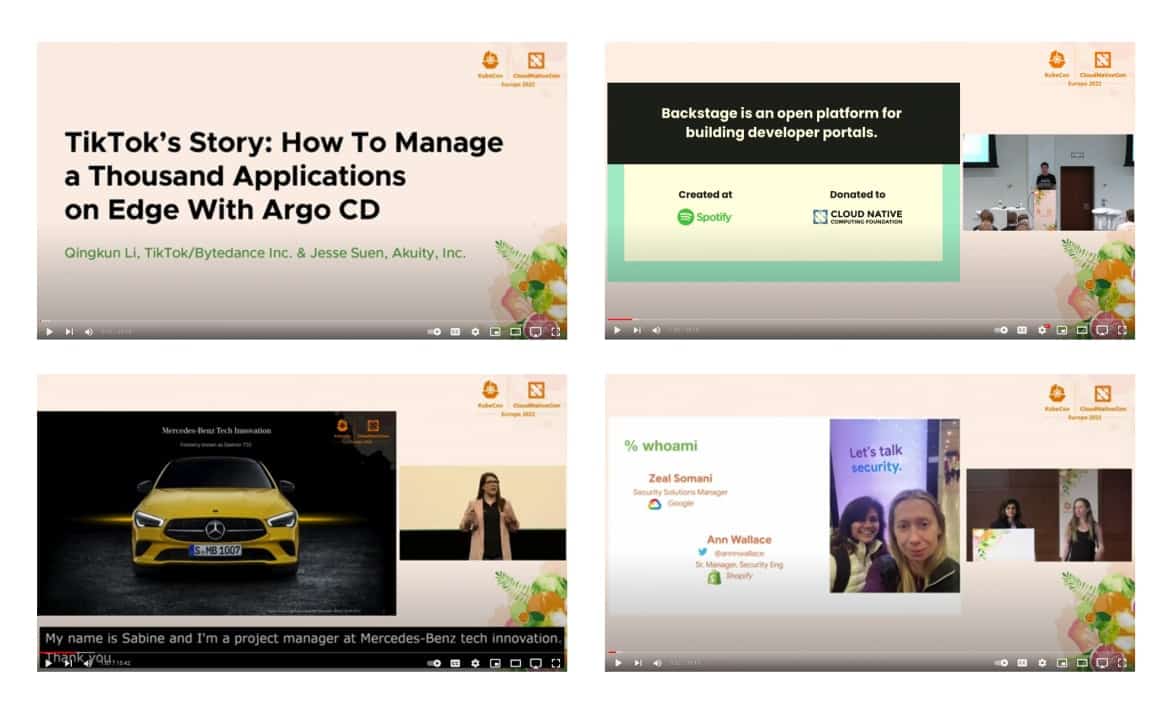The width and height of the screenshot is (1172, 708).
Task: Mute volume in the Mercedes-Benz player
Action: (89, 663)
